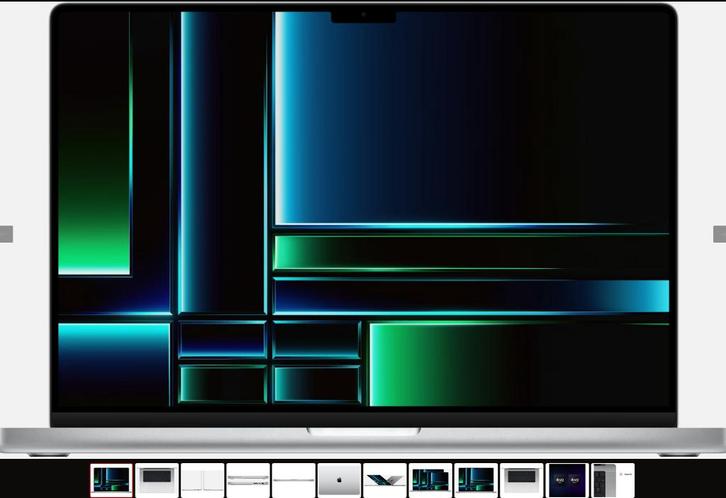Open the angled open MacBook thumbnail
This screenshot has width=726, height=498.
[385, 480]
